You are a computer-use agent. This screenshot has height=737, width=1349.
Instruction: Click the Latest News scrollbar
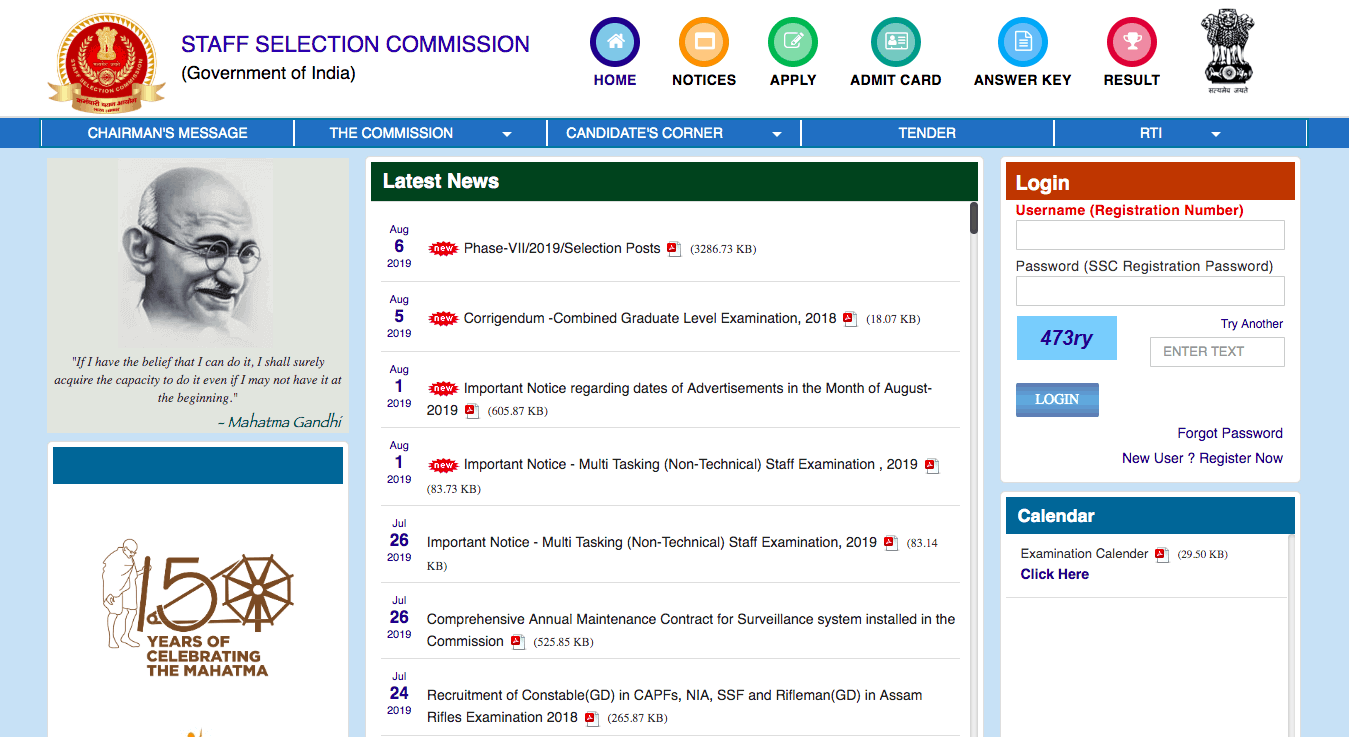(x=973, y=219)
